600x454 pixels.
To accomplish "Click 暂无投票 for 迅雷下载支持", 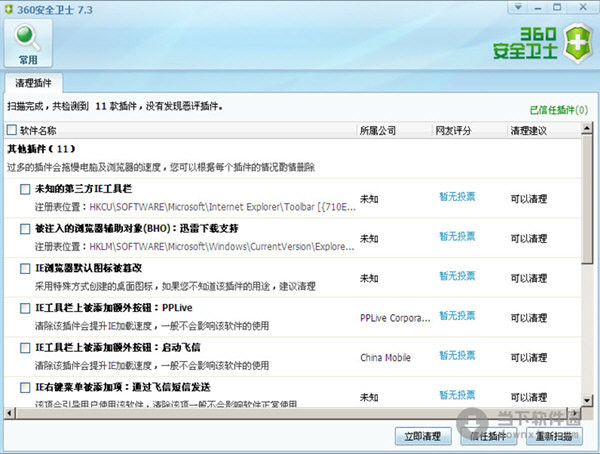I will tap(457, 236).
